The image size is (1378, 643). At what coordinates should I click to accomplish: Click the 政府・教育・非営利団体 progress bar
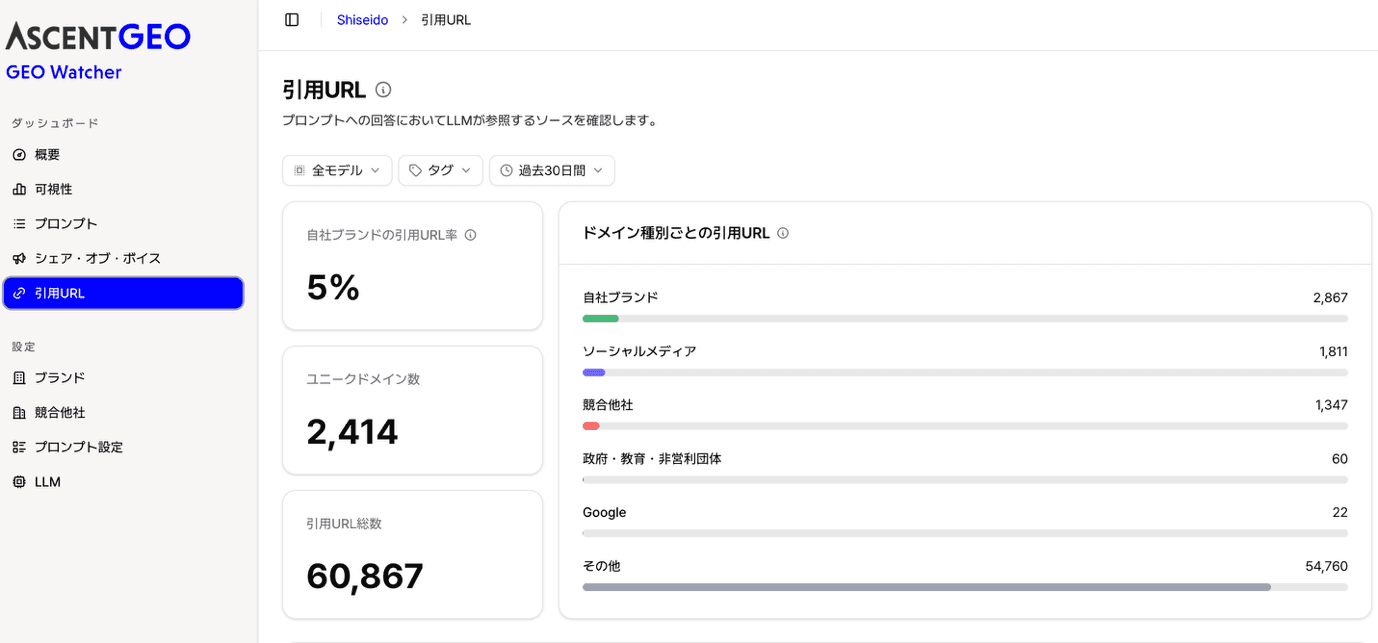[965, 480]
